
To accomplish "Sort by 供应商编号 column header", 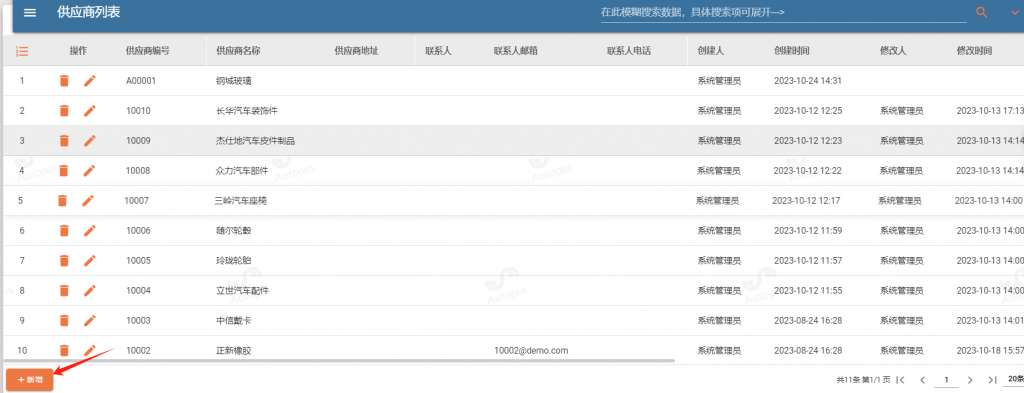I will coord(148,51).
